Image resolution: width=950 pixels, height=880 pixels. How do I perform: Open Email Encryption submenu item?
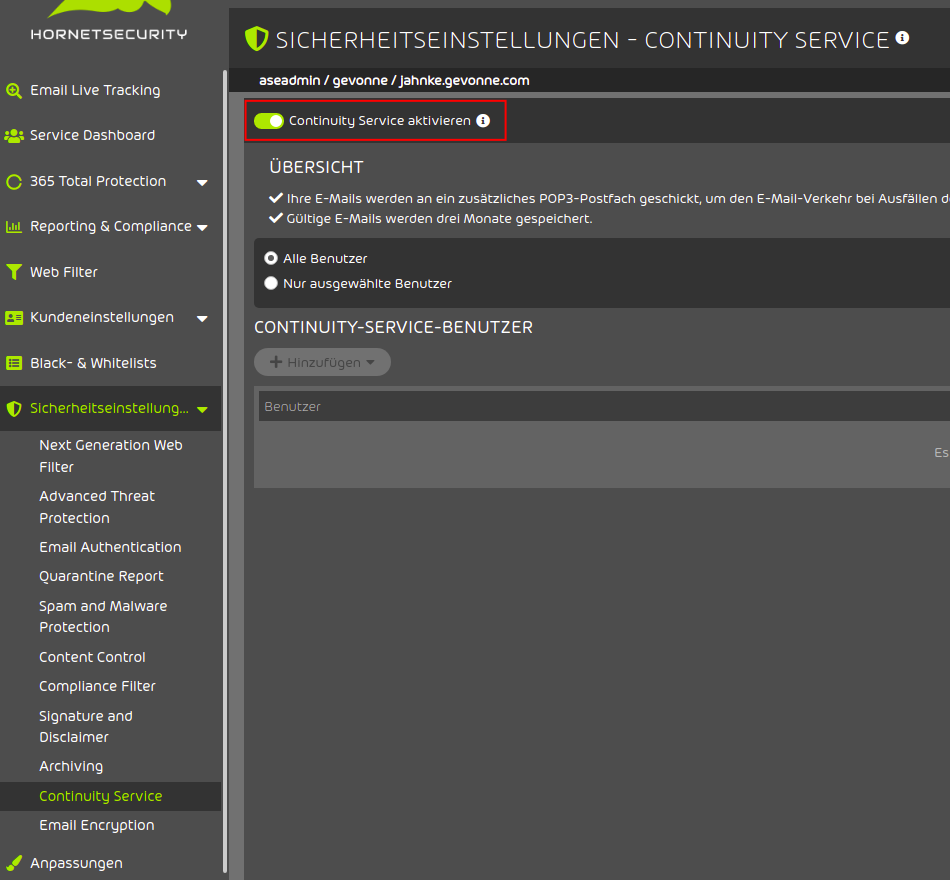click(96, 825)
